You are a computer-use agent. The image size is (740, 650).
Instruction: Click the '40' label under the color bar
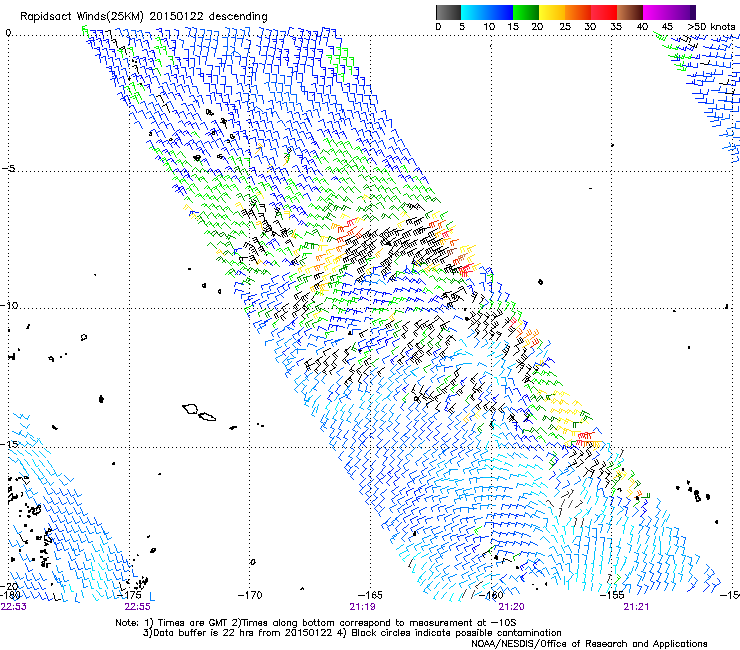642,27
